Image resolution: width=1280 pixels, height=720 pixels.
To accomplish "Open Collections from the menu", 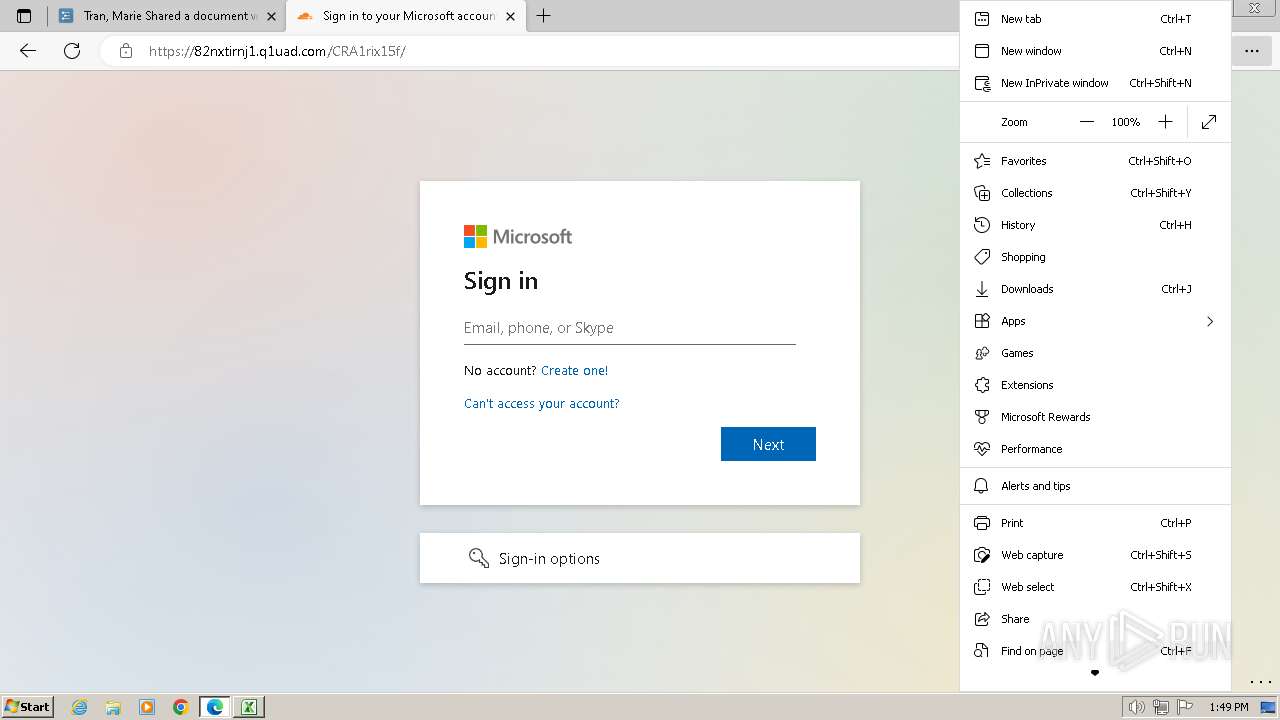I will [x=1095, y=193].
